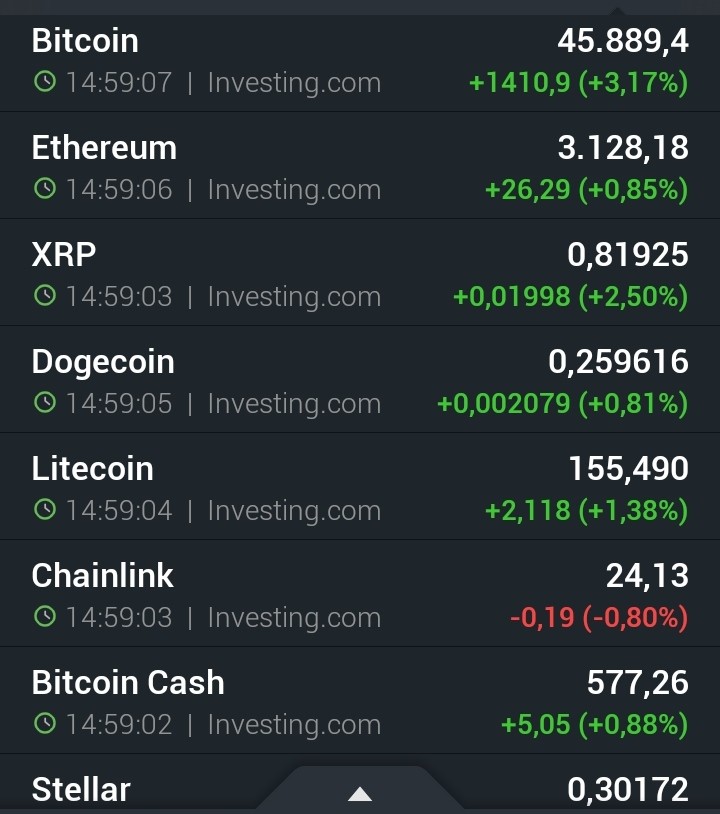Click the clock icon in Chainlink row
This screenshot has width=720, height=814.
45,616
